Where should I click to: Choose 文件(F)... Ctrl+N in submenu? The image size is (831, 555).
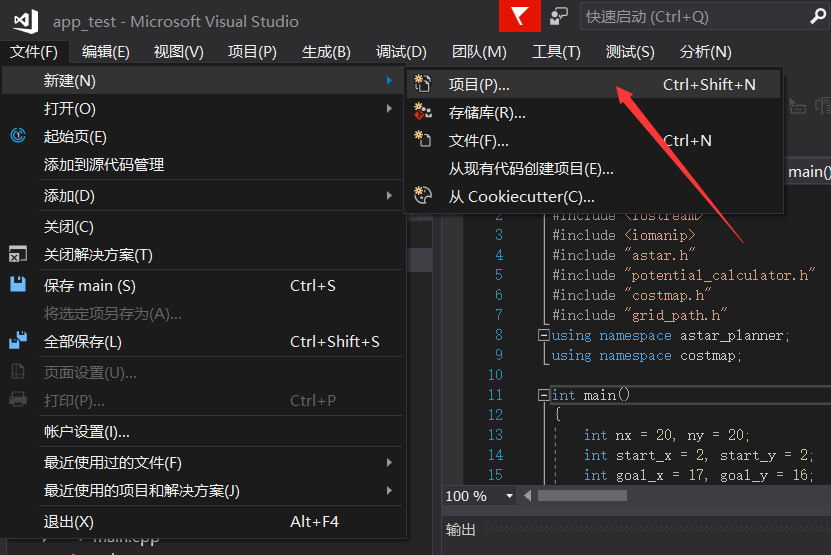pos(594,140)
